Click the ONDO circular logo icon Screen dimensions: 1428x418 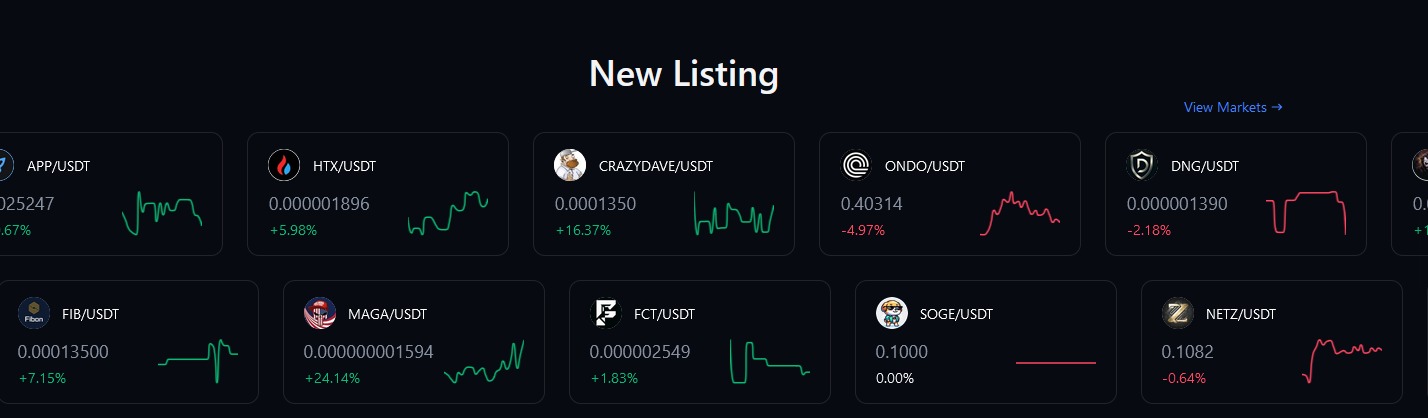(856, 165)
